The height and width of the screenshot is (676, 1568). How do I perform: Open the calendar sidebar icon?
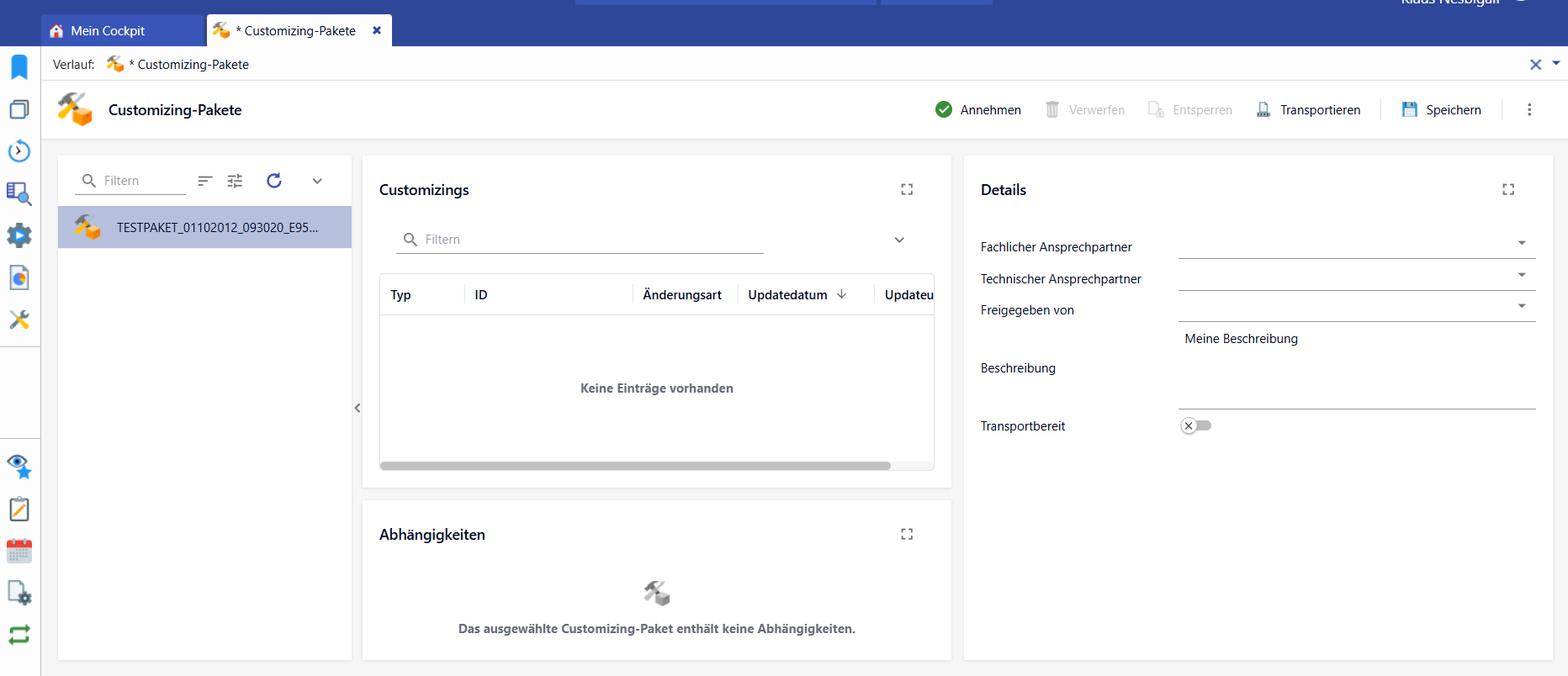click(19, 551)
